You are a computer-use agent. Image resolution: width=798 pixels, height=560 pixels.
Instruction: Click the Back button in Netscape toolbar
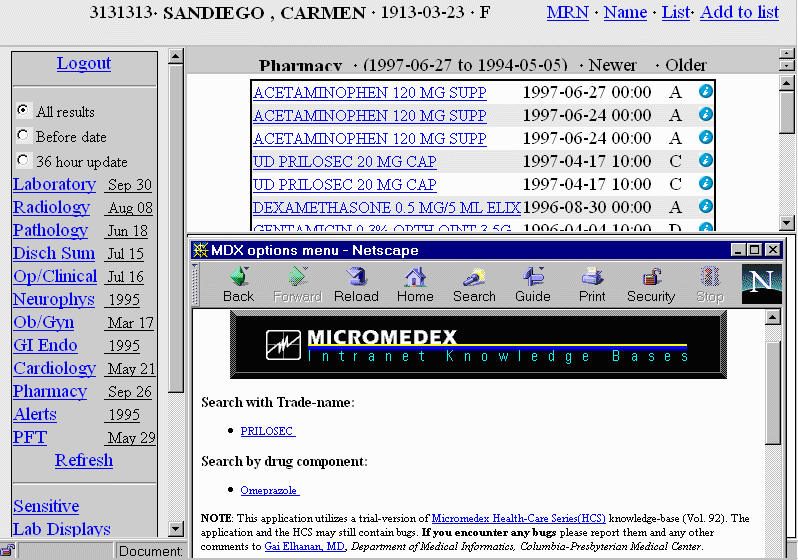(238, 284)
